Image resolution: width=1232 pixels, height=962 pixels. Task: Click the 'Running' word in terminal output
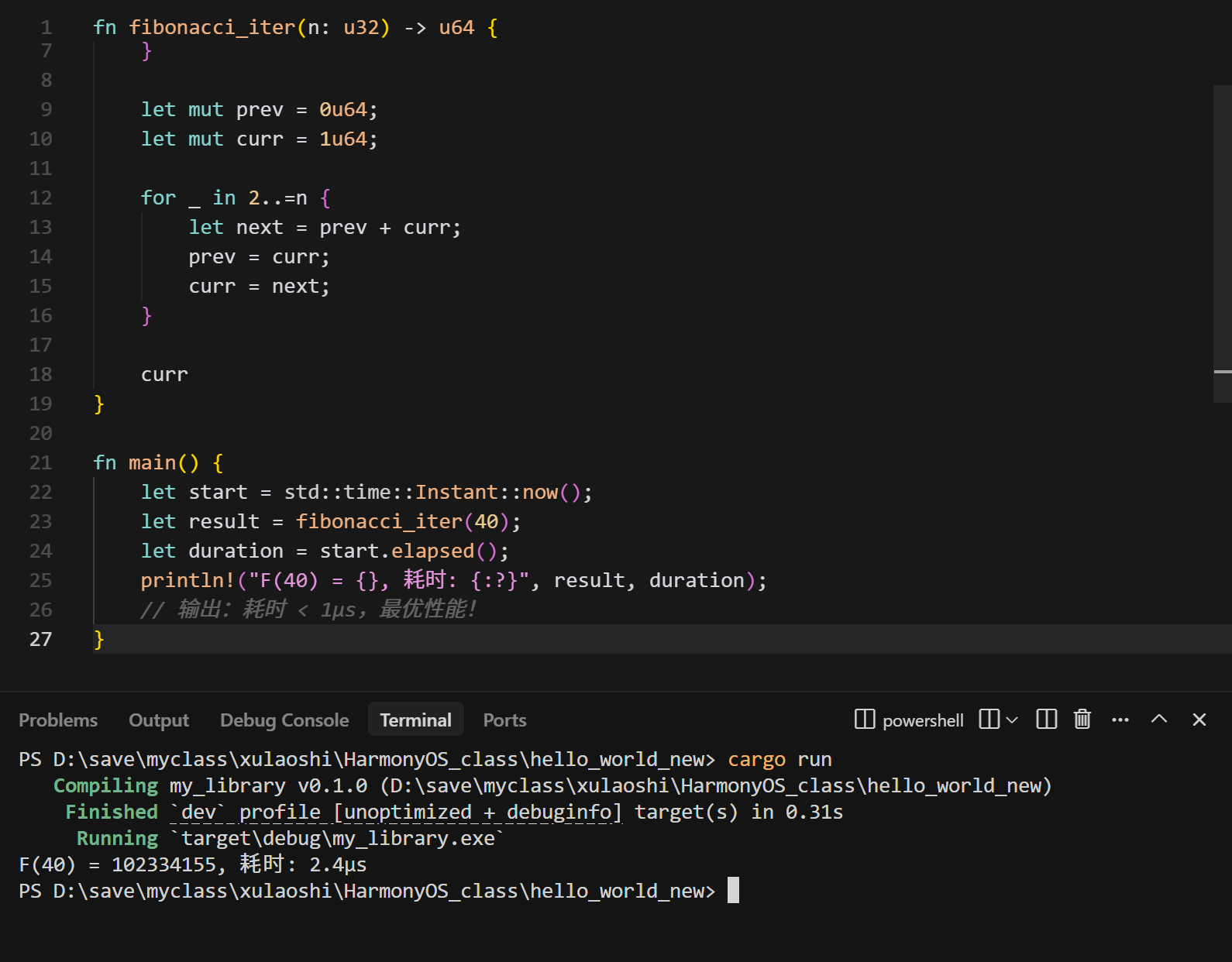(x=117, y=839)
